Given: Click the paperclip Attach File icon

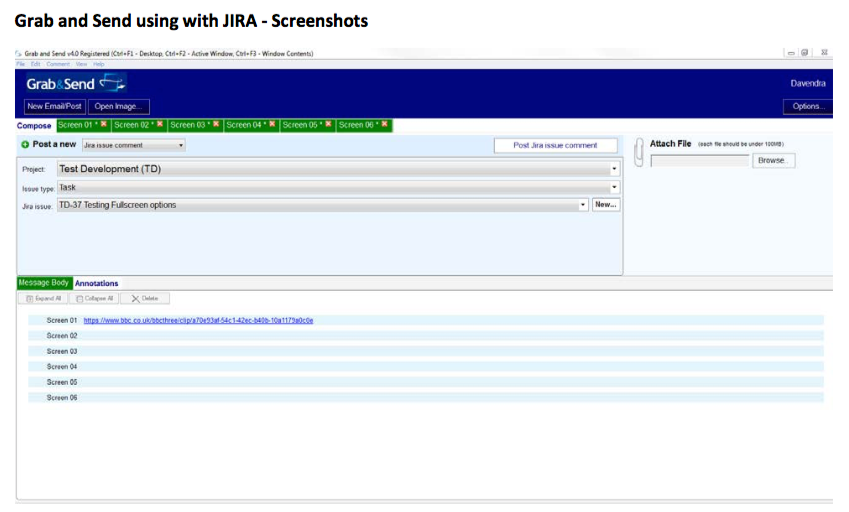Looking at the screenshot, I should coord(639,152).
